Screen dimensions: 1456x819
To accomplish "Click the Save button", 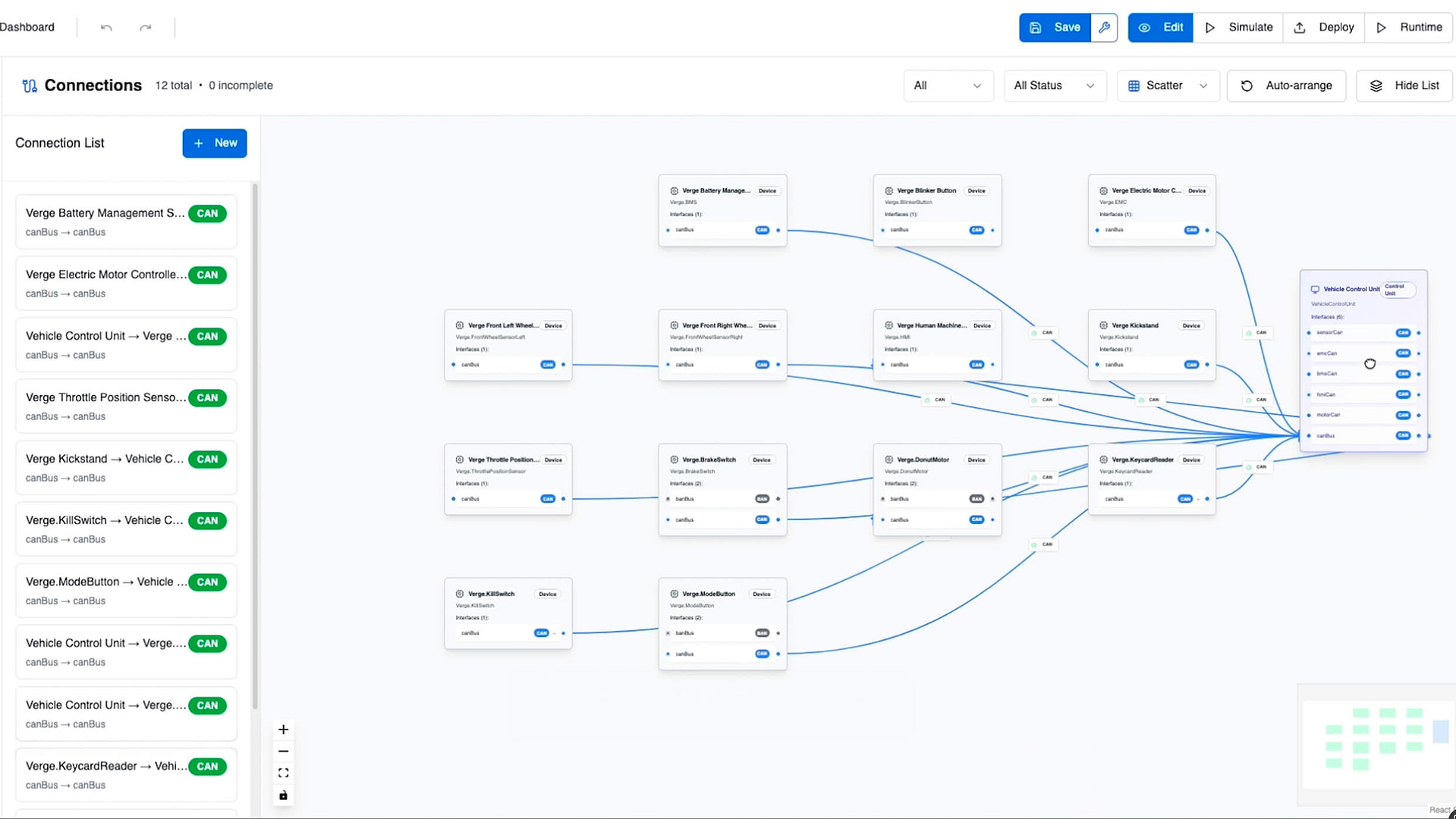I will [1055, 27].
